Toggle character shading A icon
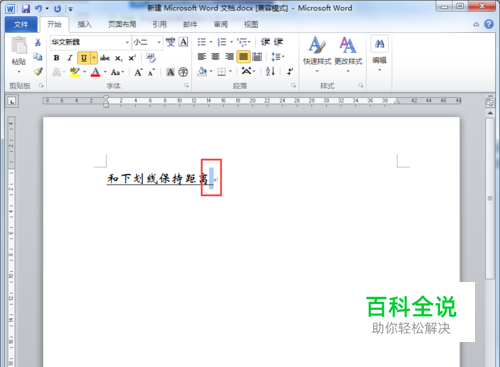 coord(170,72)
